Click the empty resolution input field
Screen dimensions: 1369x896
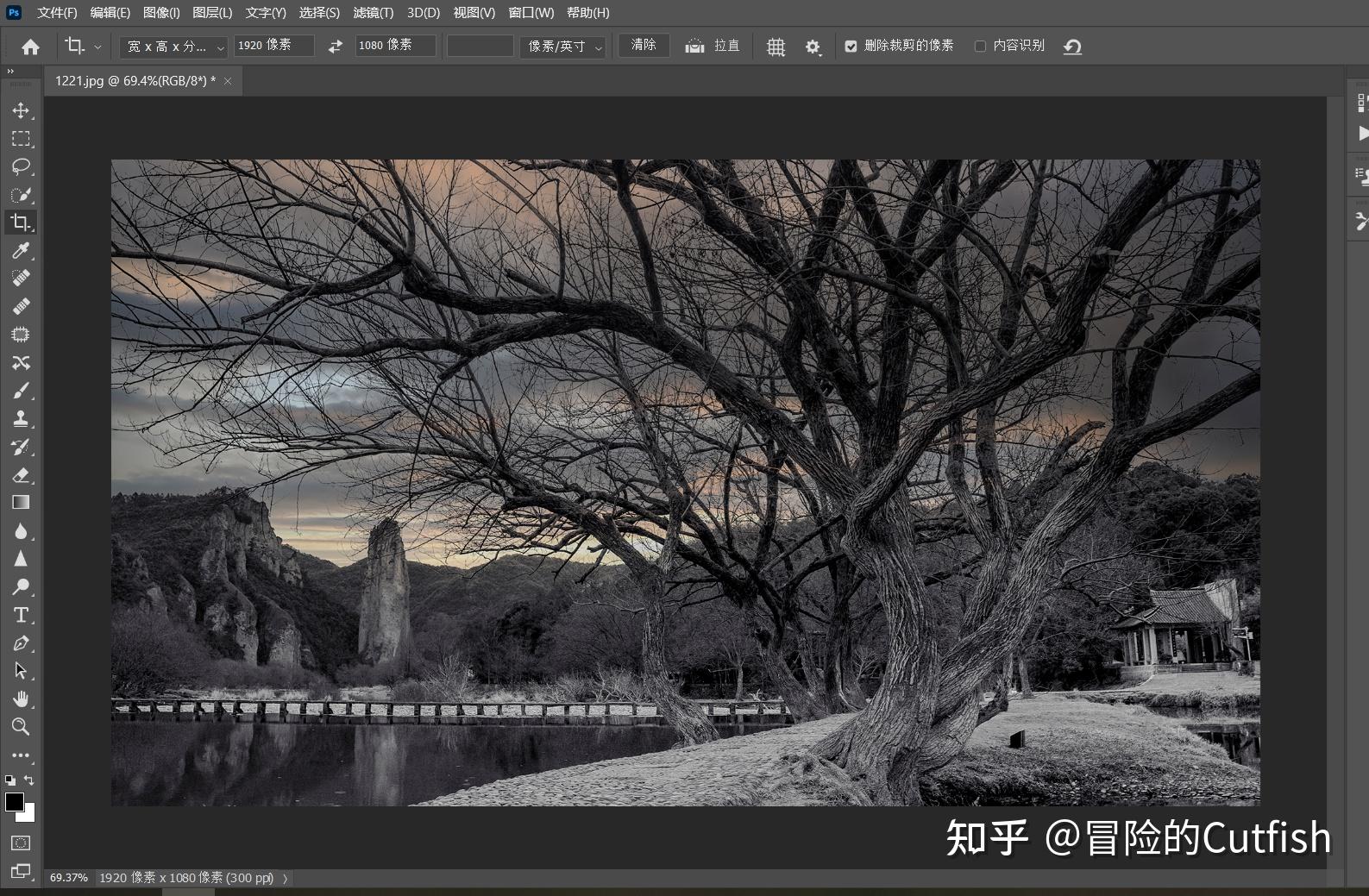point(480,46)
